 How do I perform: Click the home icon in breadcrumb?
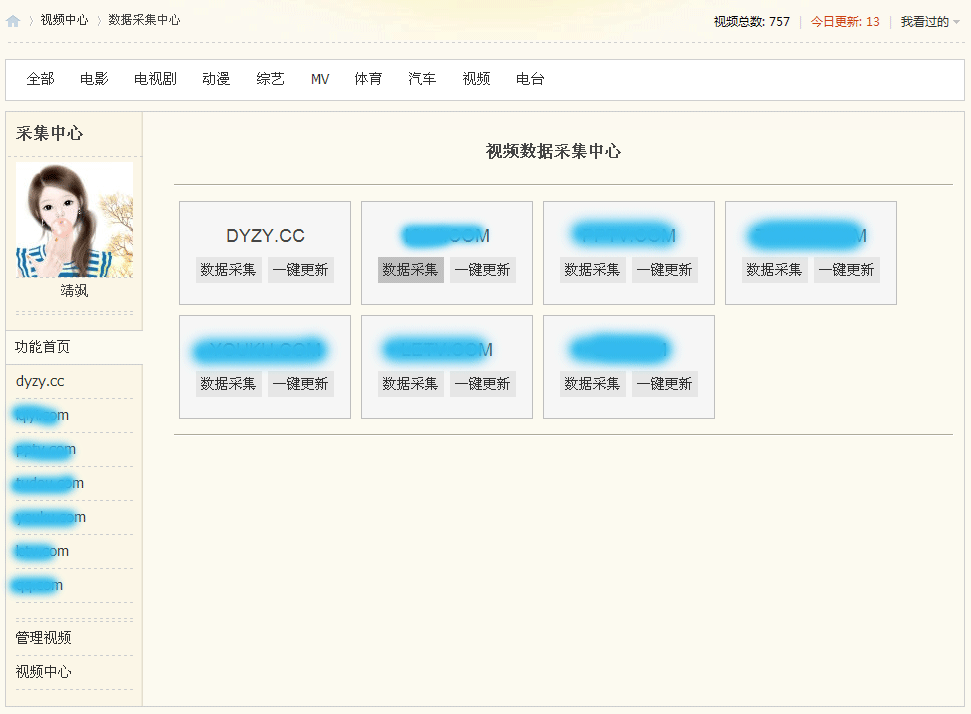13,22
